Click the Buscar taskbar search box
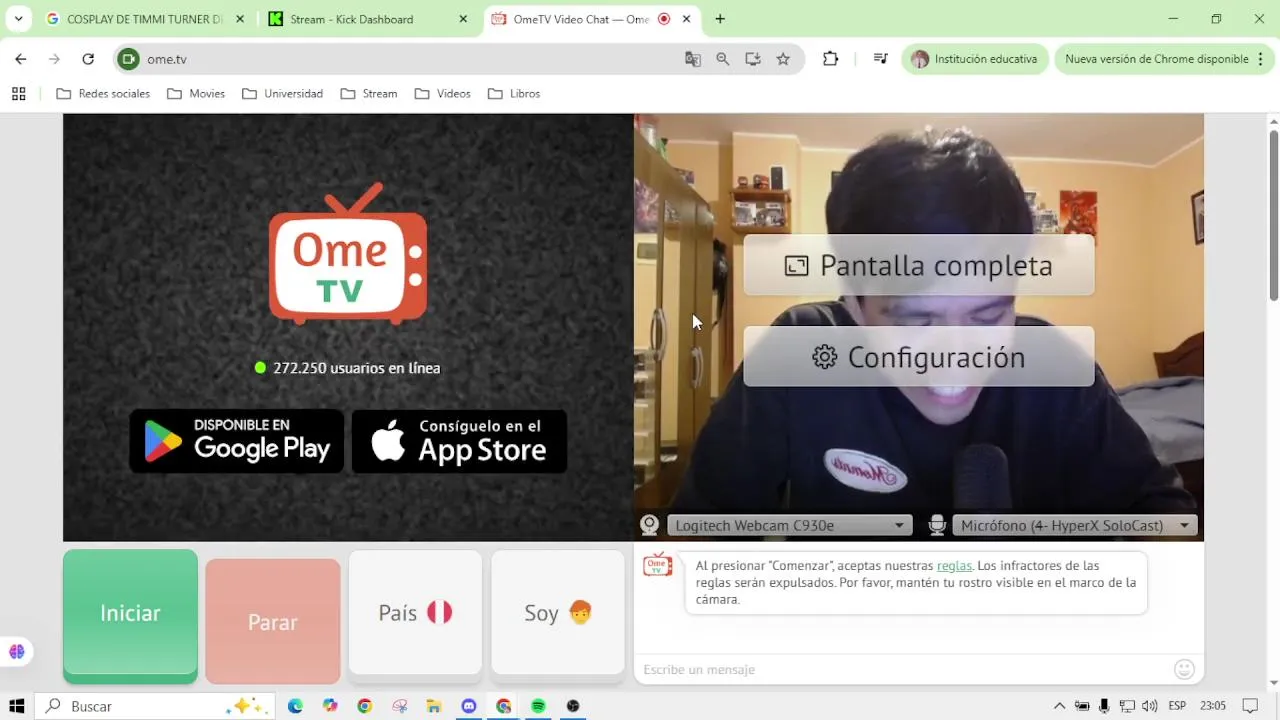1280x720 pixels. pos(155,706)
